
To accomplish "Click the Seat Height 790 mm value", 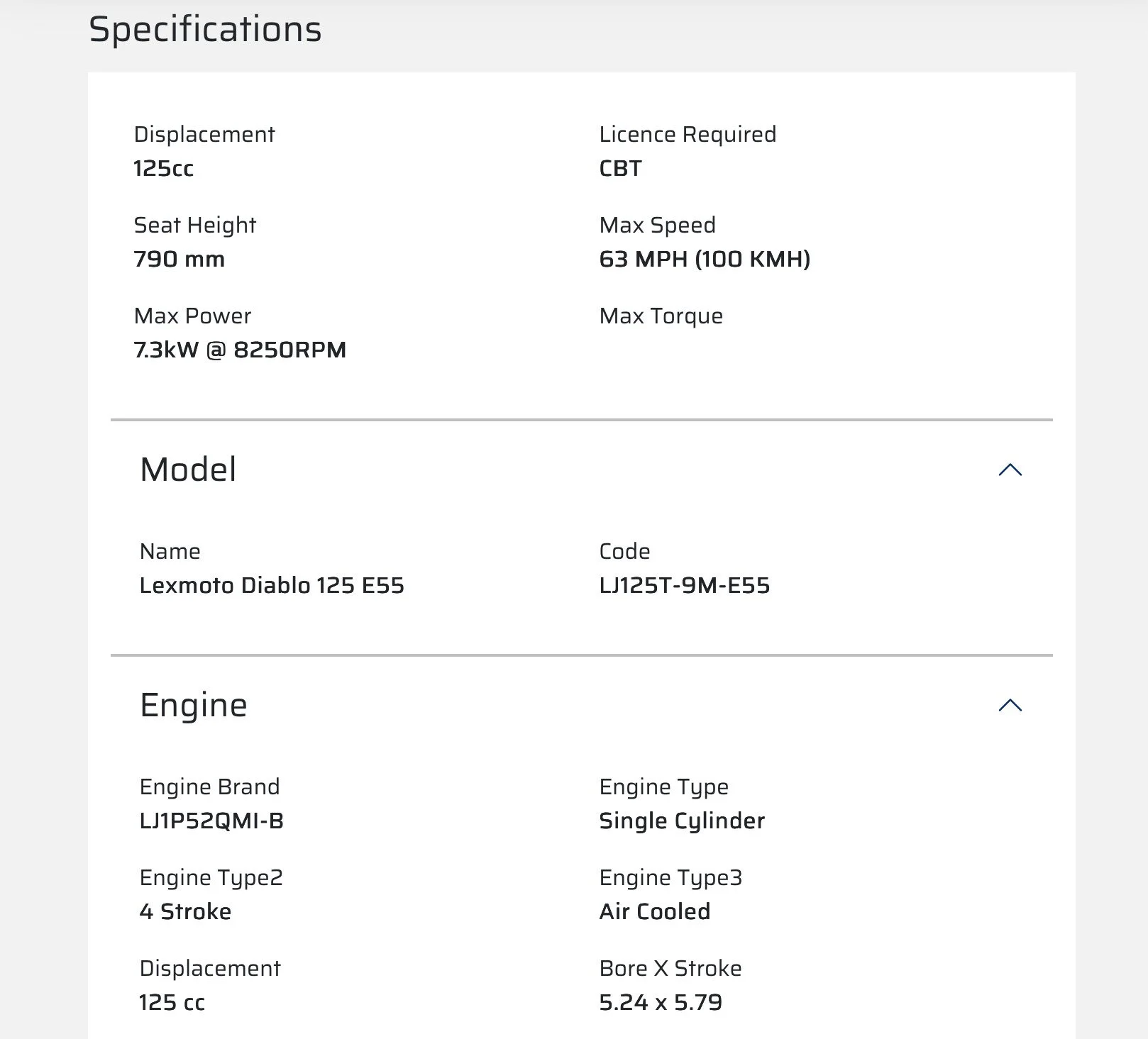I will click(179, 259).
